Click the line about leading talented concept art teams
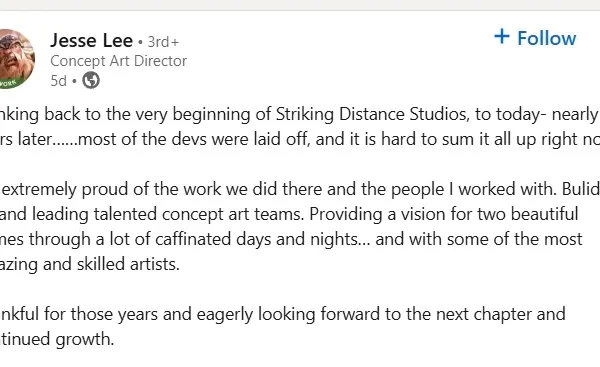Screen dimensions: 600x367 (289, 214)
